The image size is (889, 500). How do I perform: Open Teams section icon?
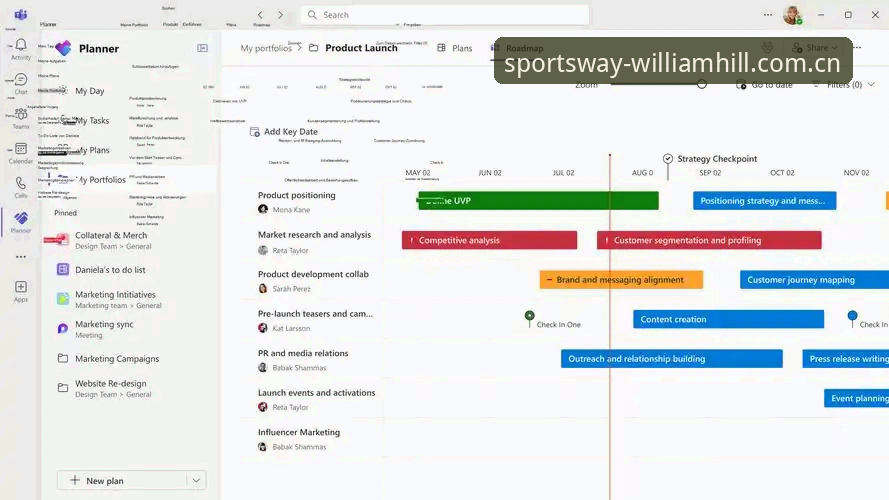(20, 118)
